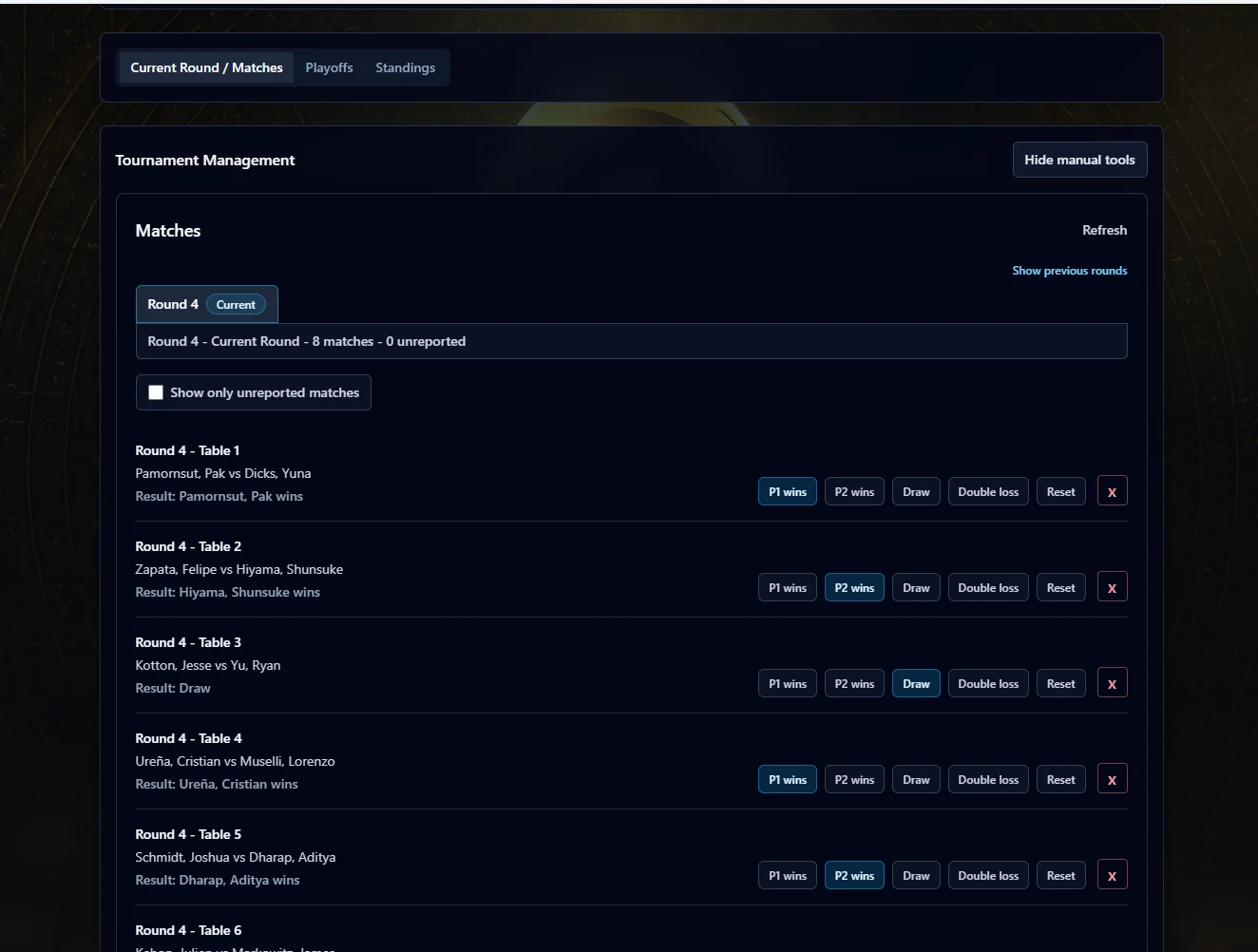This screenshot has width=1258, height=952.
Task: Open the Standings tab
Action: [x=405, y=67]
